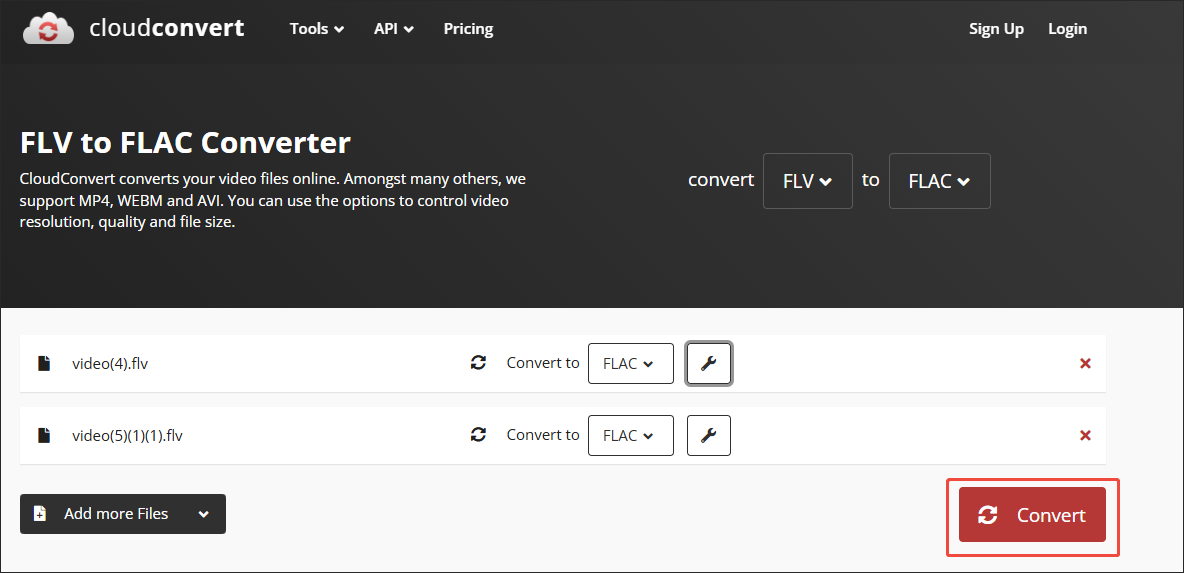
Task: Click the Login link
Action: point(1067,29)
